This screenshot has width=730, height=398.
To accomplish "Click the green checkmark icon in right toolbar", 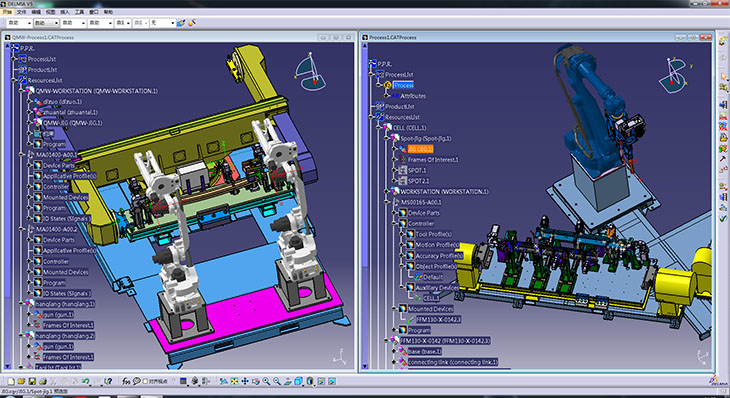I will click(723, 218).
